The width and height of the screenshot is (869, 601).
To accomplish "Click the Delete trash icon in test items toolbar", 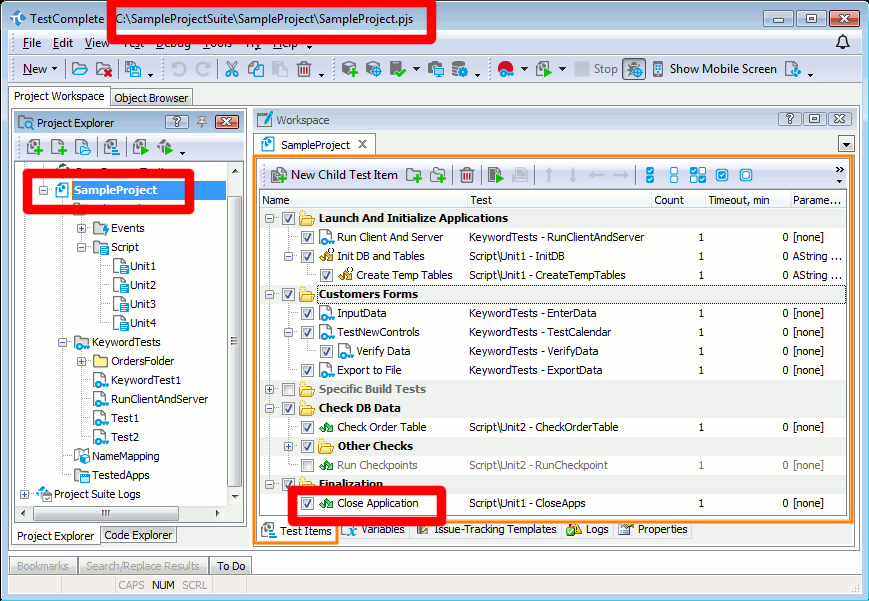I will point(466,175).
